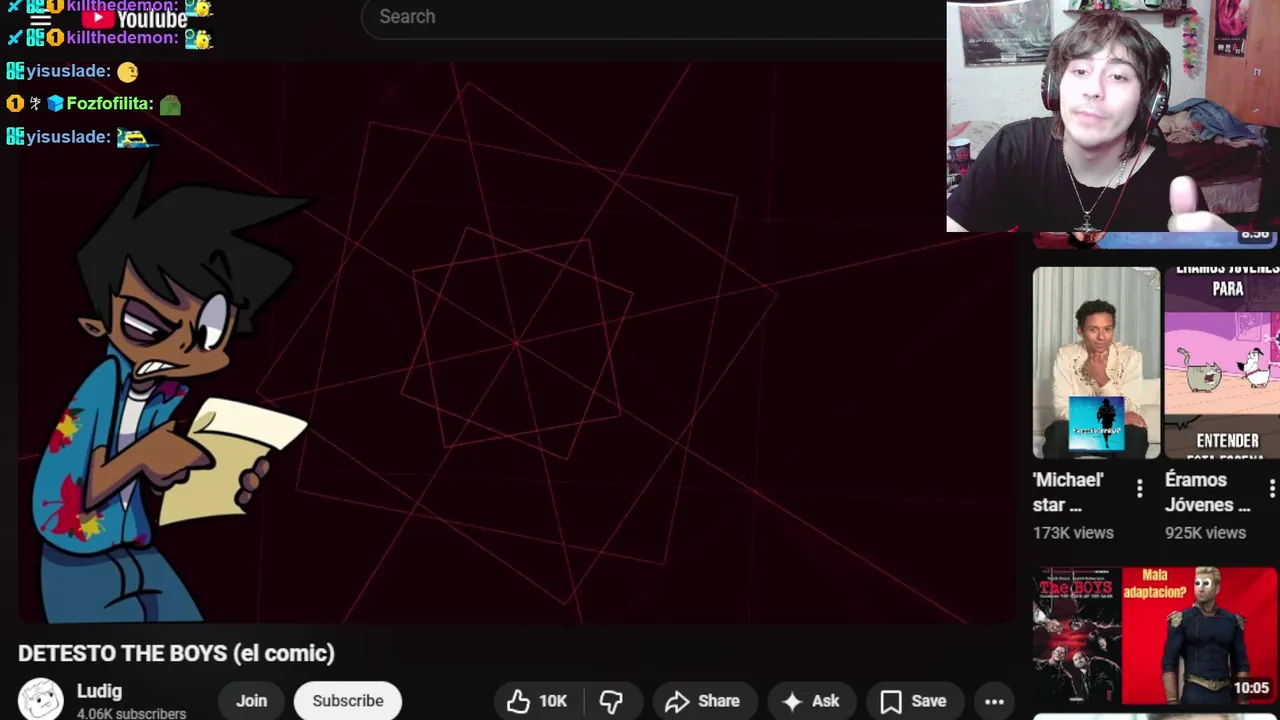Click the video title DETESTO THE BOYS
This screenshot has height=720, width=1280.
[x=176, y=653]
